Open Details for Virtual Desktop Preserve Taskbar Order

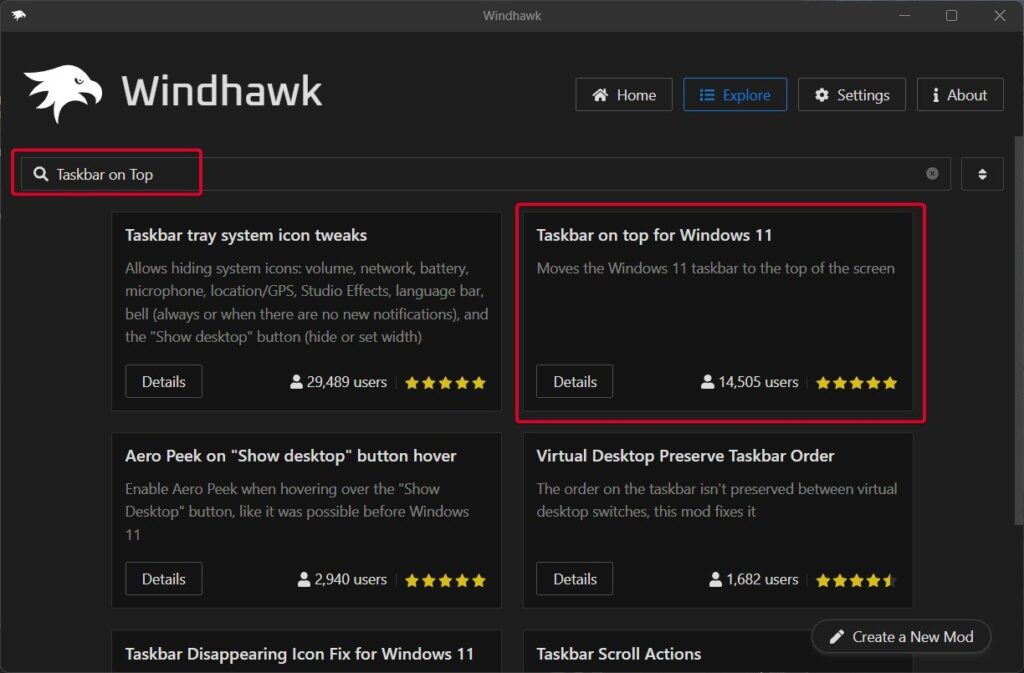tap(574, 579)
